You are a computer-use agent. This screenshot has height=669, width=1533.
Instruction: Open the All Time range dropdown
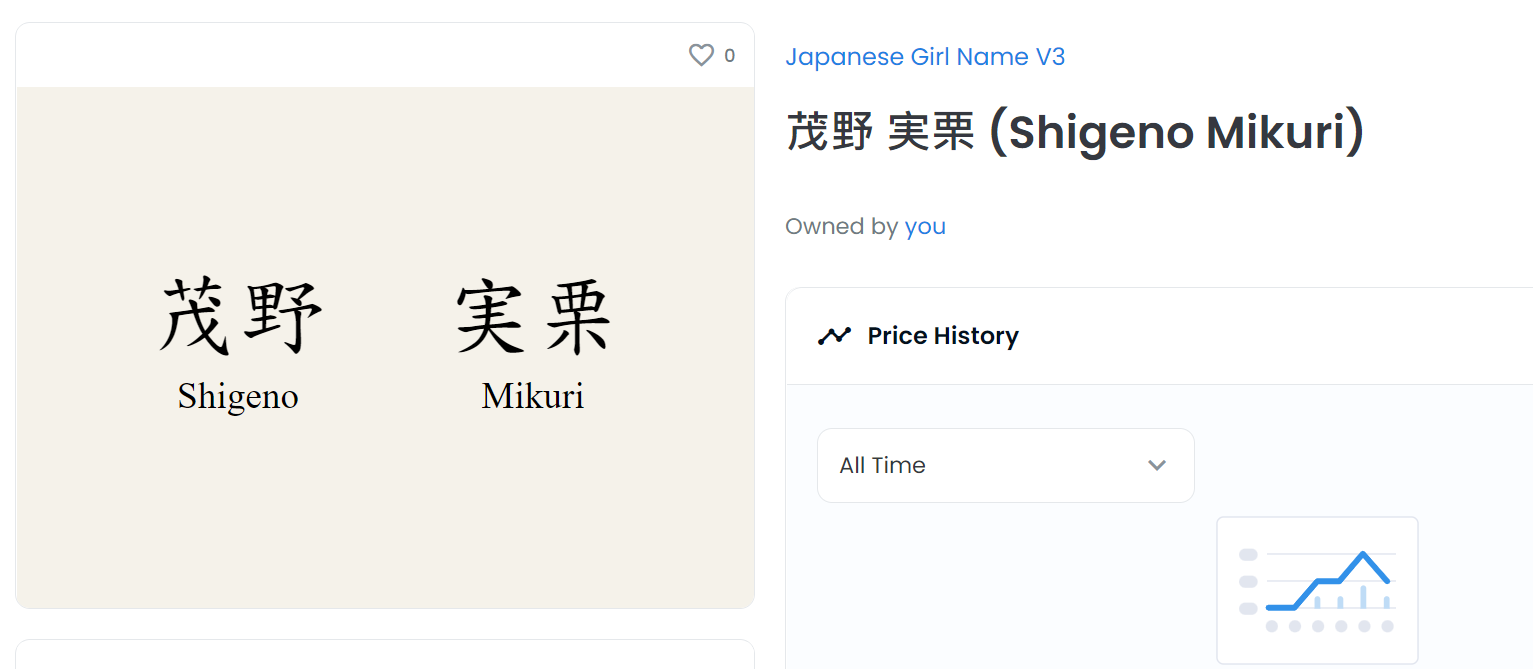1005,465
